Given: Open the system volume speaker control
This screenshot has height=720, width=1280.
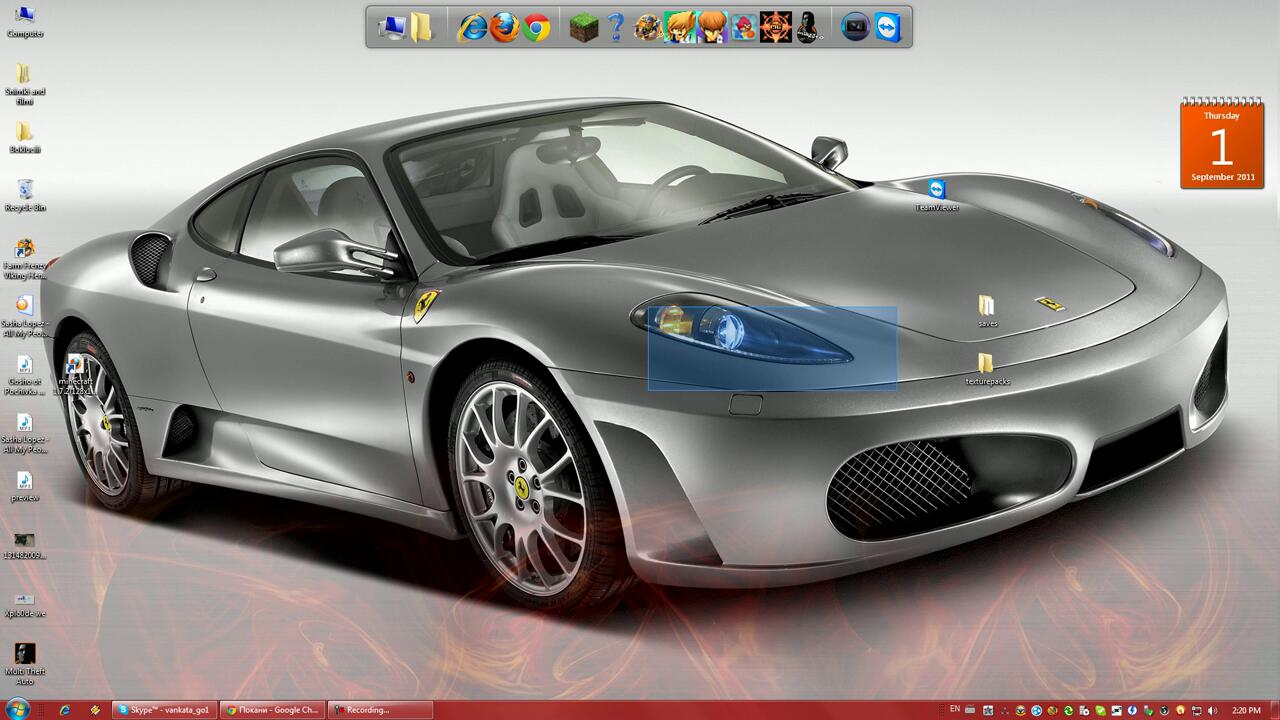Looking at the screenshot, I should pos(1213,710).
